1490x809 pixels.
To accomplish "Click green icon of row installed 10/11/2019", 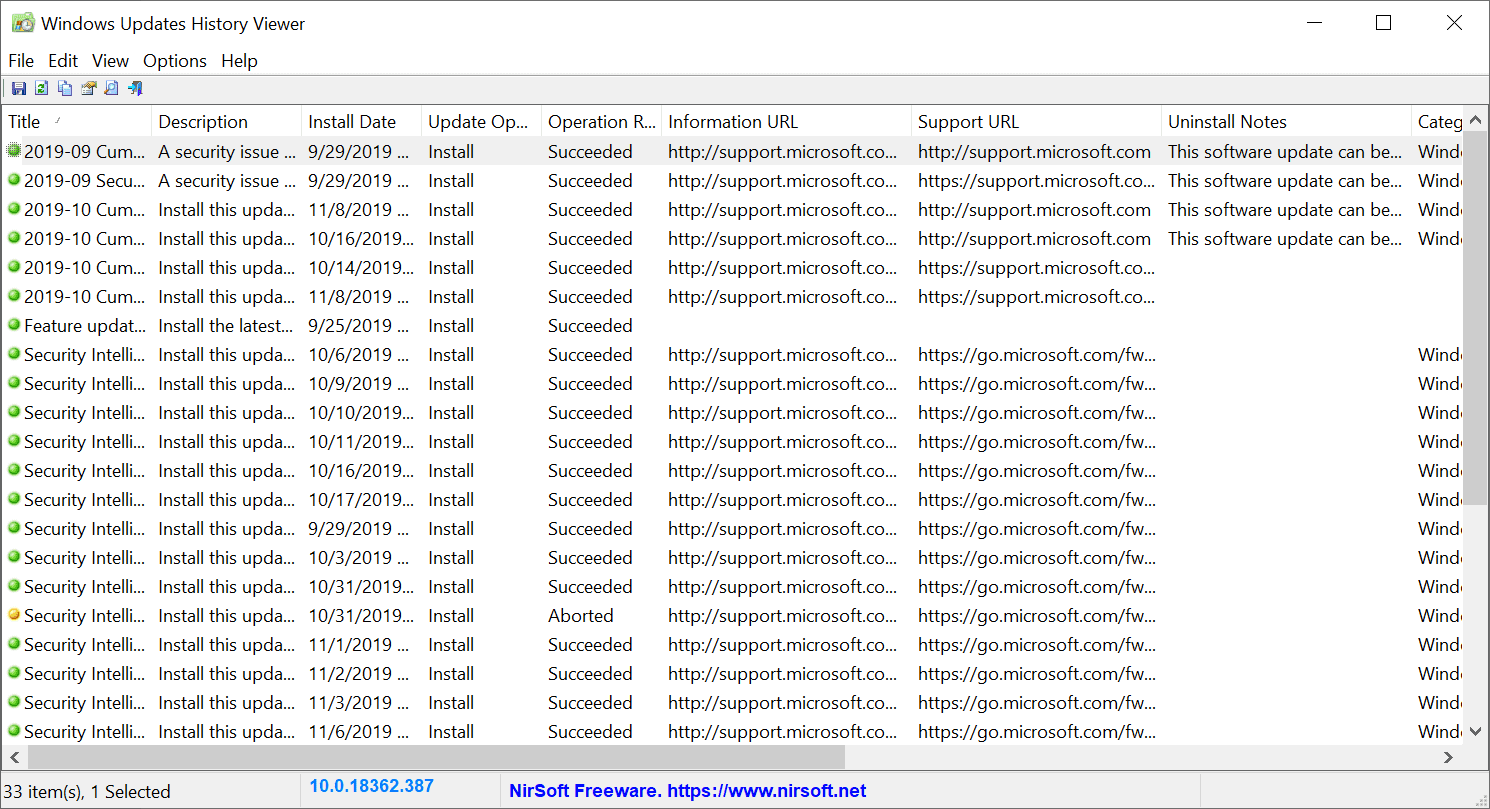I will click(x=14, y=441).
